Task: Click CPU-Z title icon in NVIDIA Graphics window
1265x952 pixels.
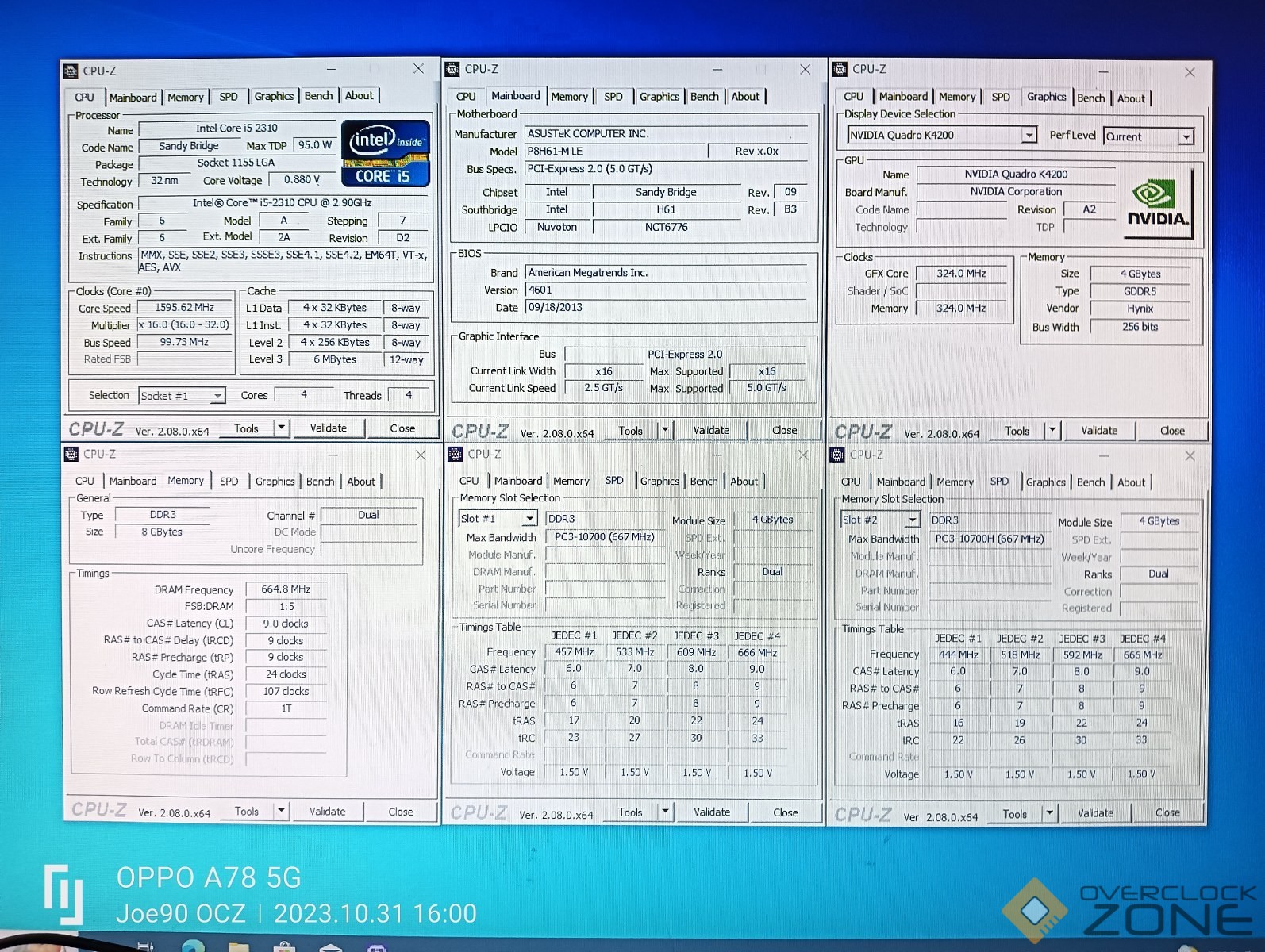Action: (840, 69)
